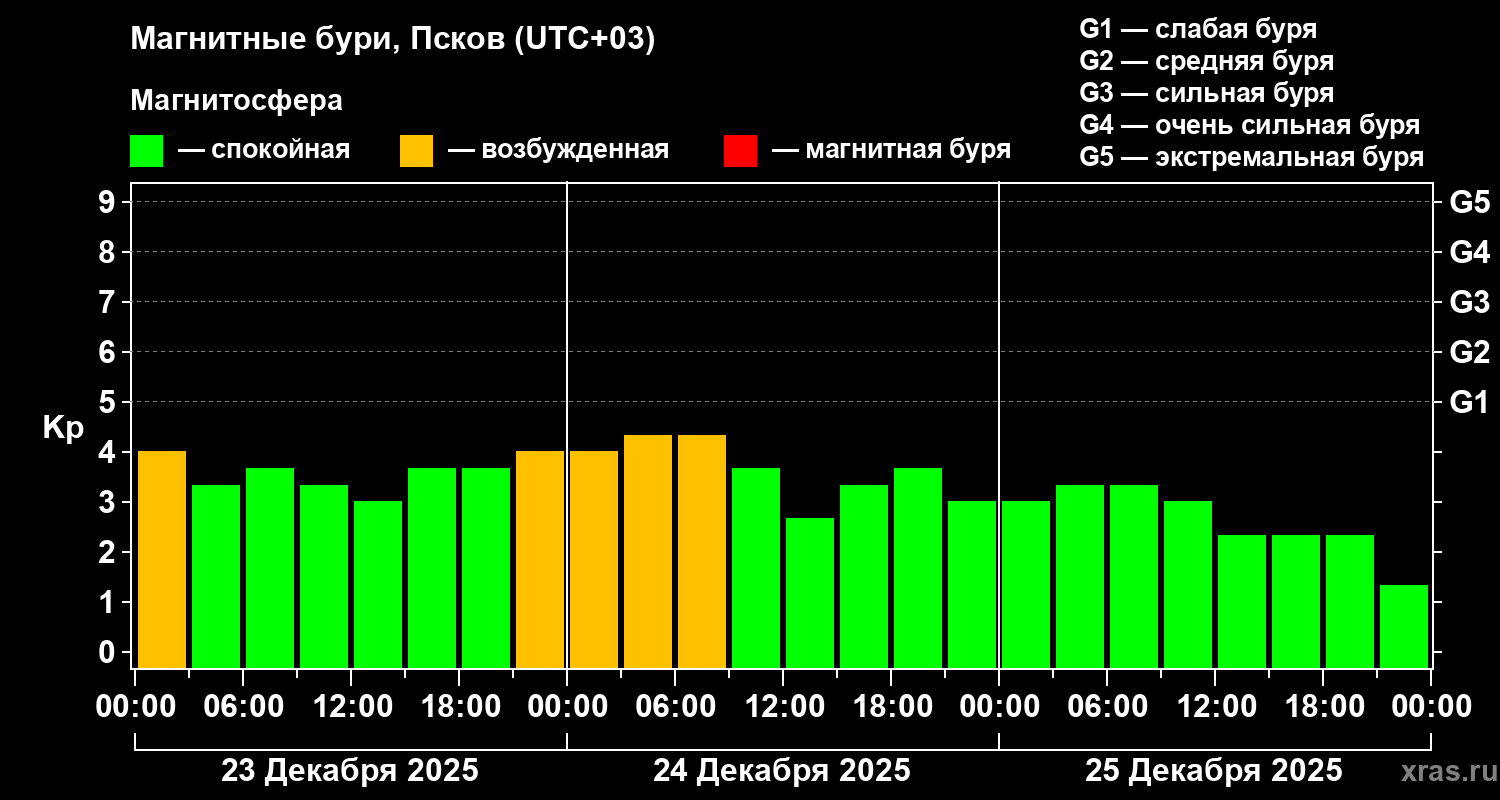
Task: Click the first orange bar on 23 December
Action: click(162, 559)
